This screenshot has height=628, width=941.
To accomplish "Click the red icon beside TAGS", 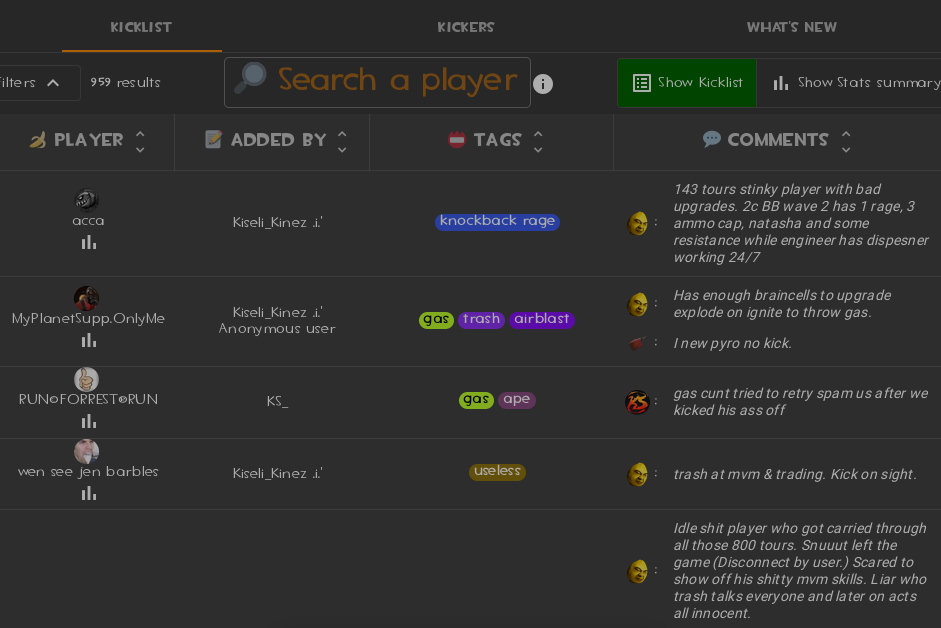I will click(x=457, y=139).
